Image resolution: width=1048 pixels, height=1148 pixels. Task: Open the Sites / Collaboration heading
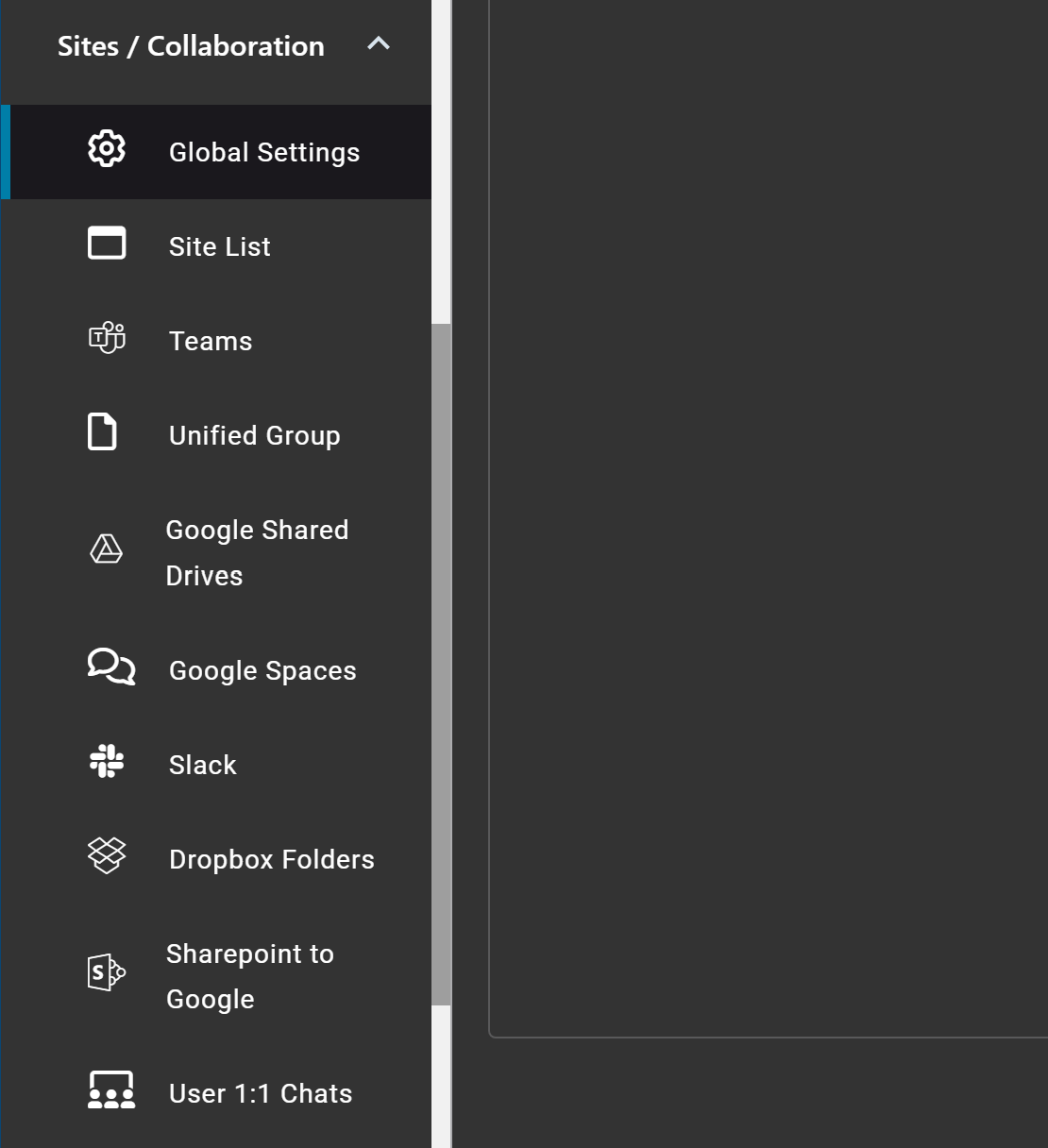pos(191,45)
